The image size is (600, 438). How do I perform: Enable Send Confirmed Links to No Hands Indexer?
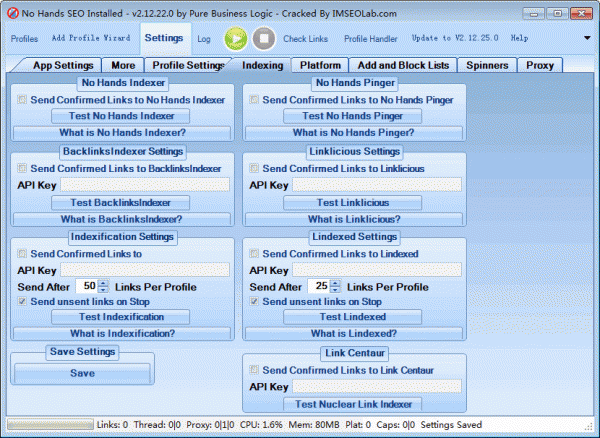(x=22, y=100)
